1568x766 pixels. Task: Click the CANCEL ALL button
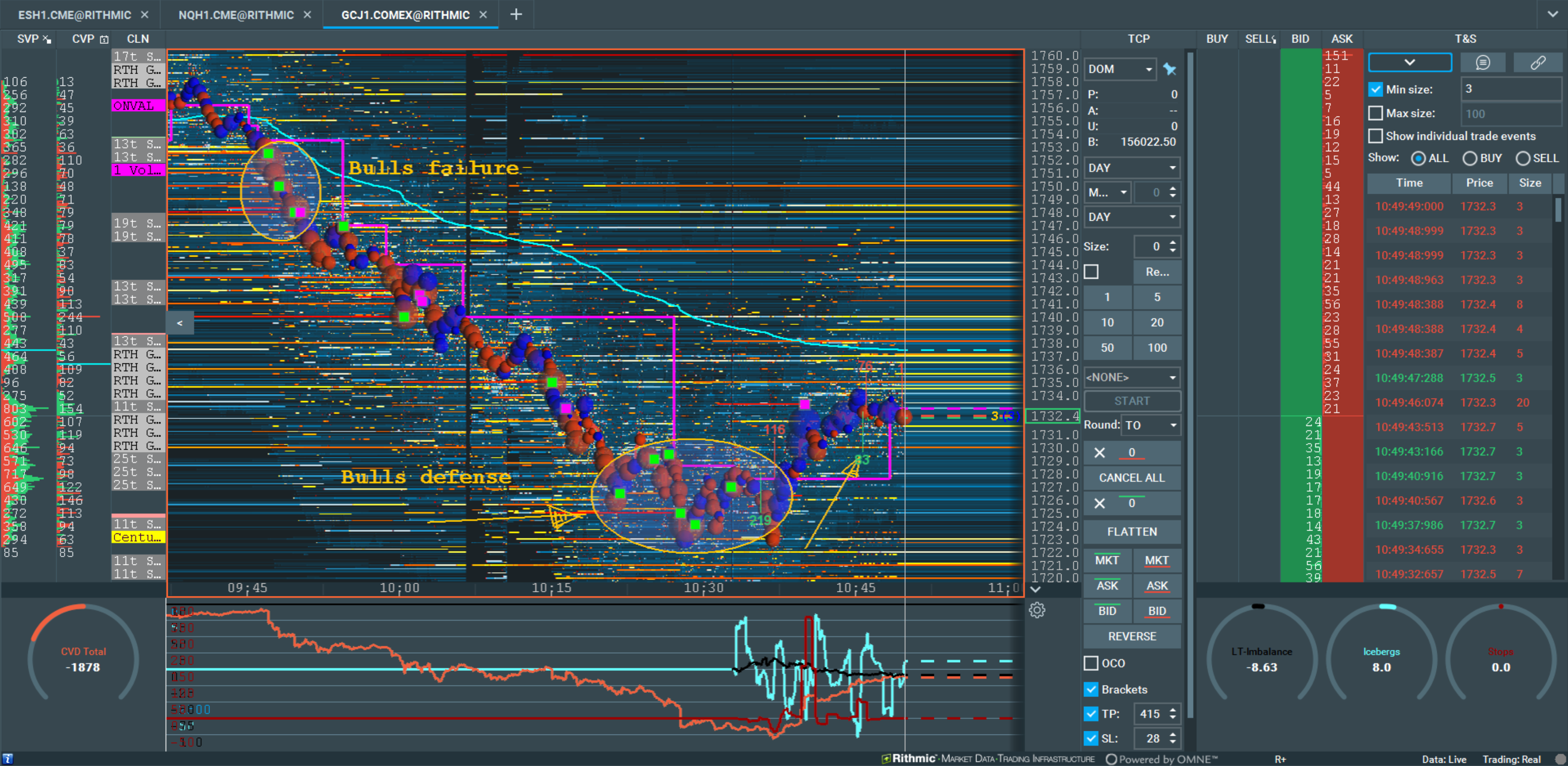coord(1132,478)
